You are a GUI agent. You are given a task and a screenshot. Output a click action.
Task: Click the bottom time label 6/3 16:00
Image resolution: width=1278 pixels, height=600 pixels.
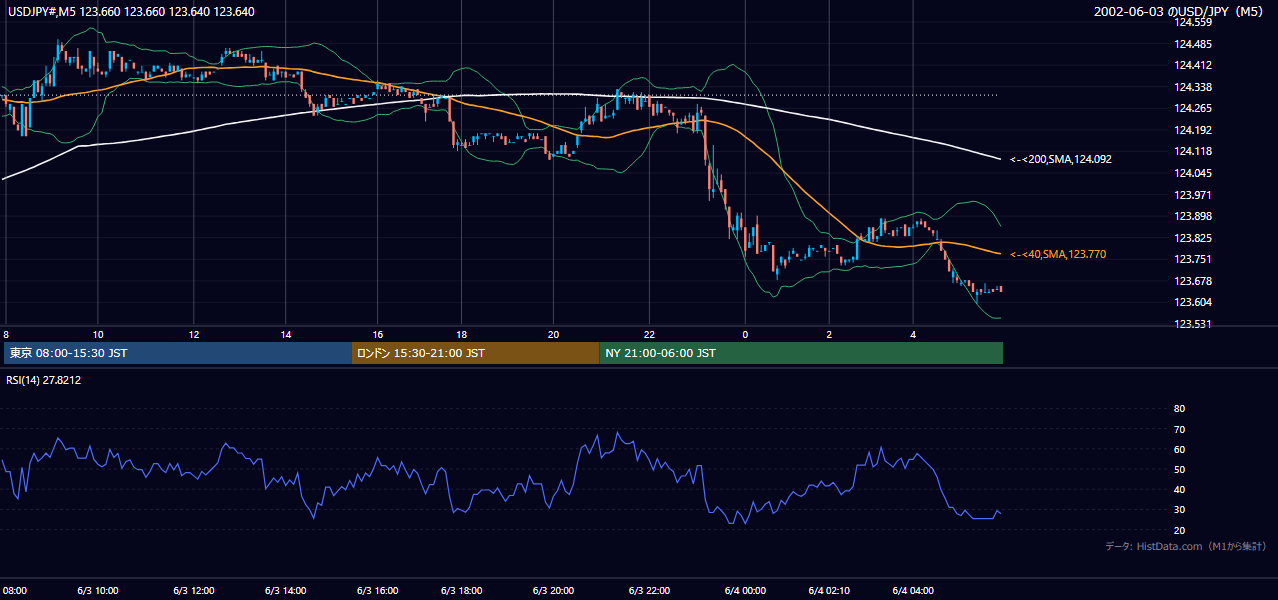click(x=378, y=591)
